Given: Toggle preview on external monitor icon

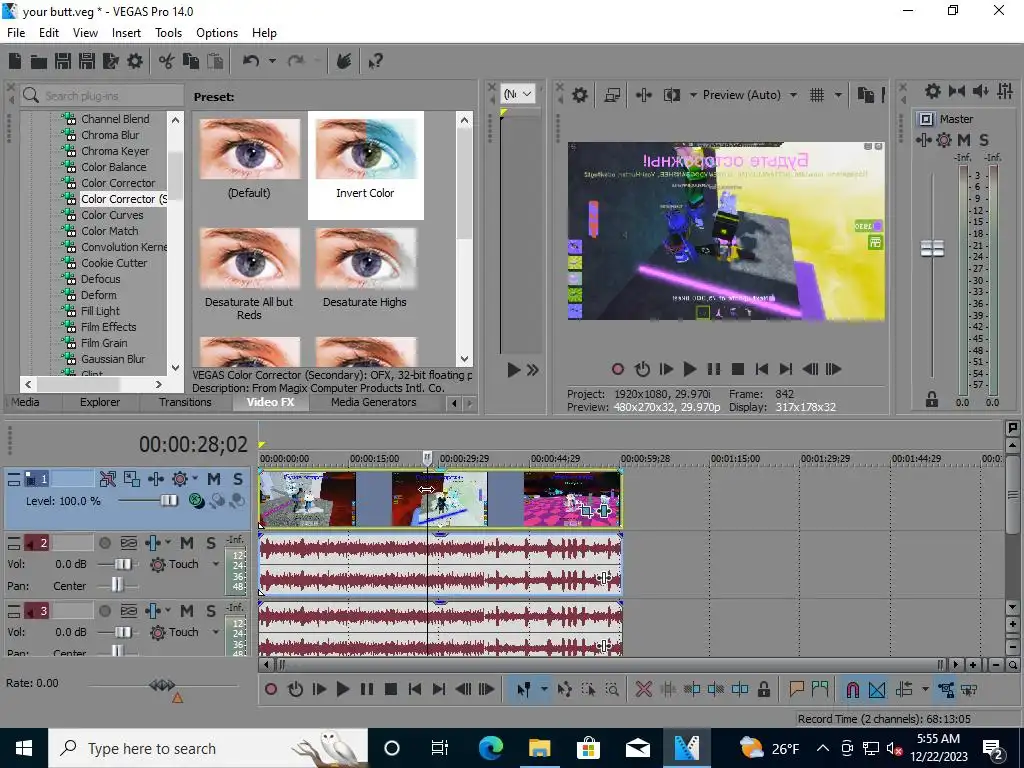Looking at the screenshot, I should (612, 95).
